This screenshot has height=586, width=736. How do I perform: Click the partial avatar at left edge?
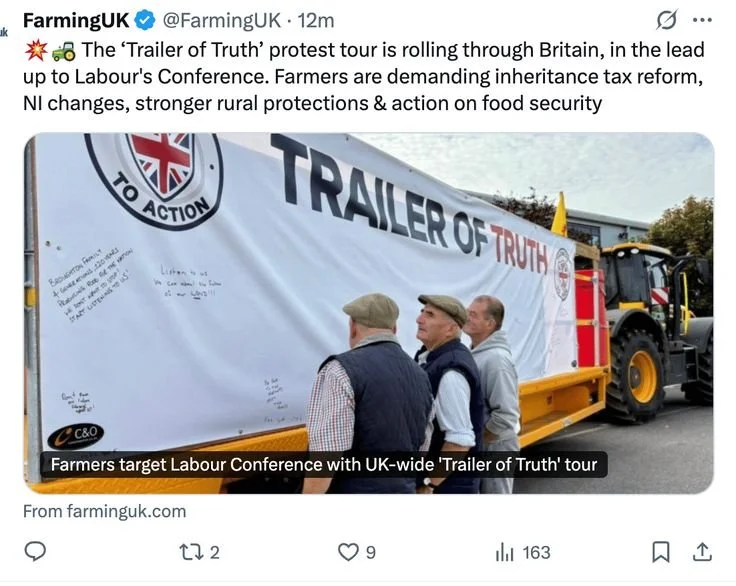point(4,32)
